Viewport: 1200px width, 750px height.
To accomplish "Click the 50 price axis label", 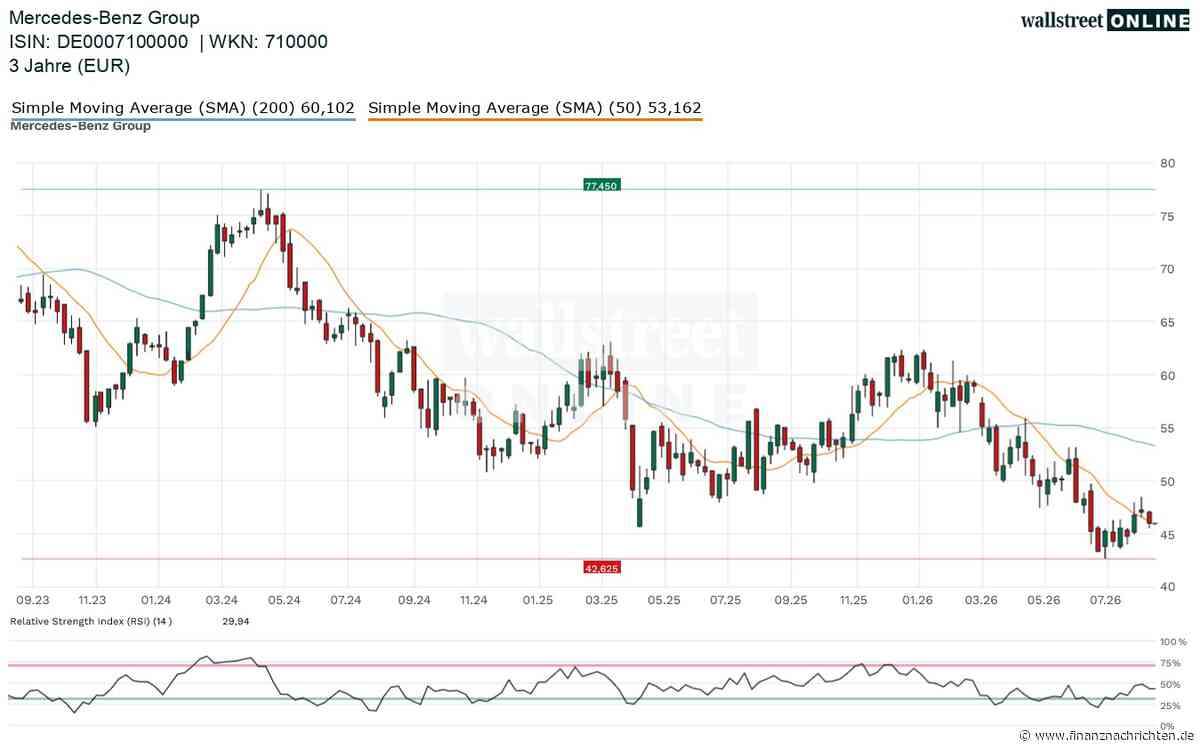I will pos(1167,481).
